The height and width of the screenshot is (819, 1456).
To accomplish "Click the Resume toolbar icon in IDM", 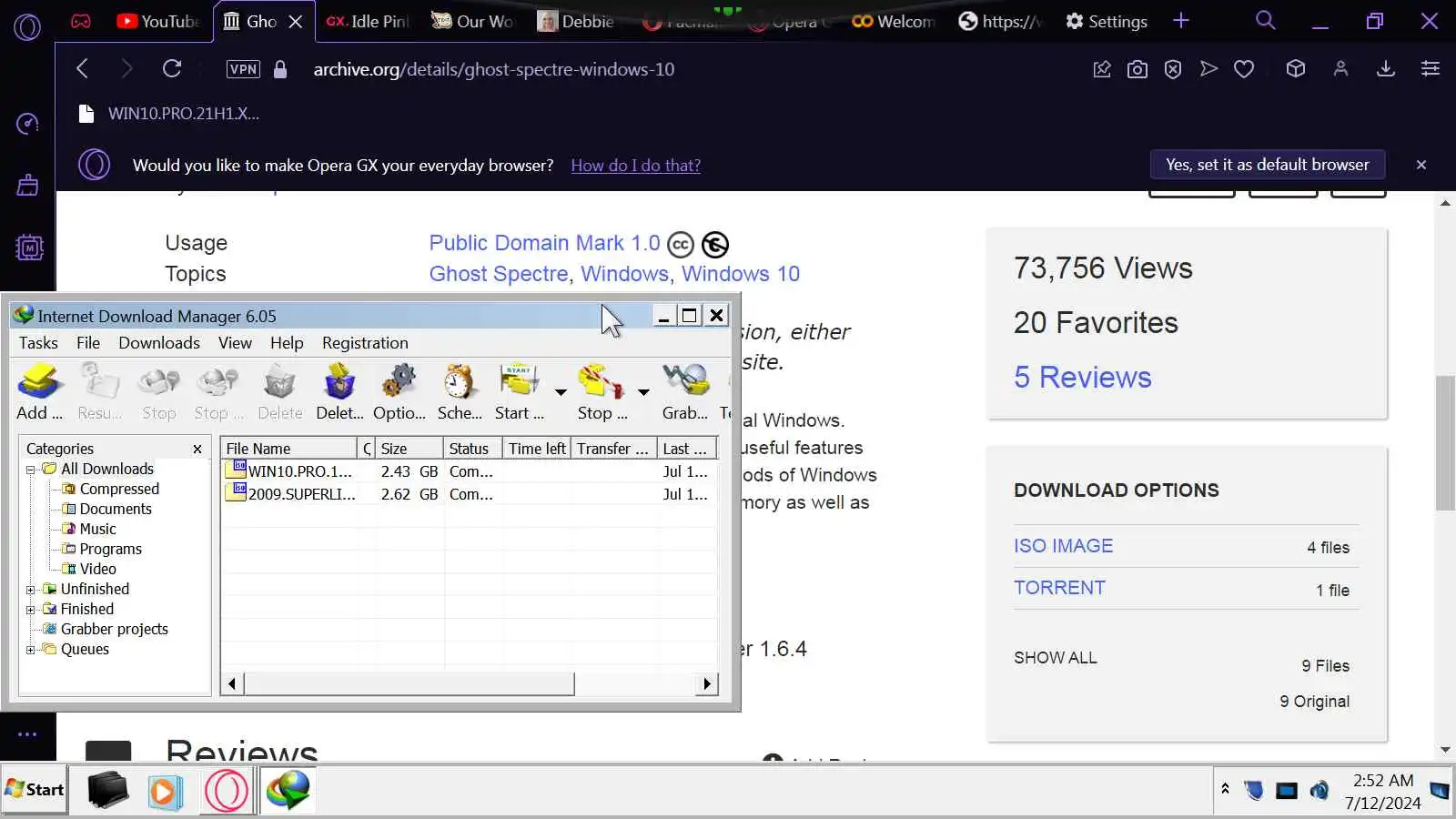I will click(x=100, y=391).
